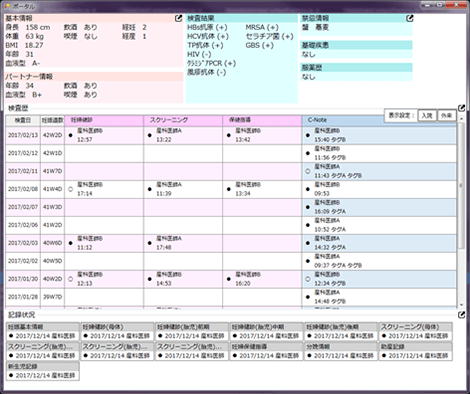Viewport: 470px width, 394px height.
Task: Click the 検査日 column header
Action: (x=23, y=120)
